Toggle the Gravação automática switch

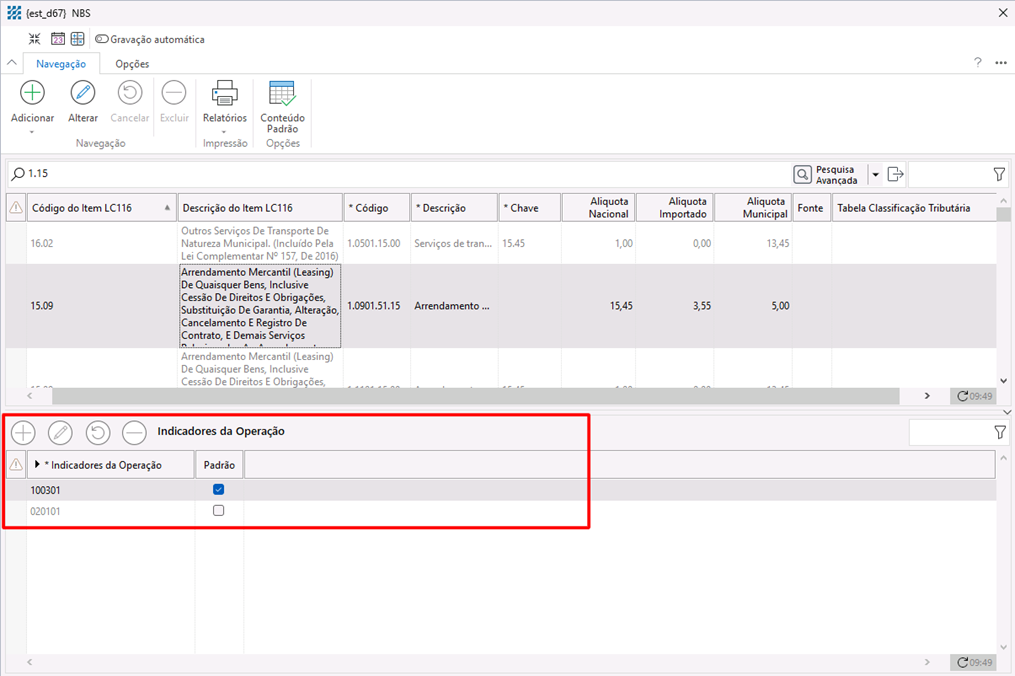(x=102, y=39)
